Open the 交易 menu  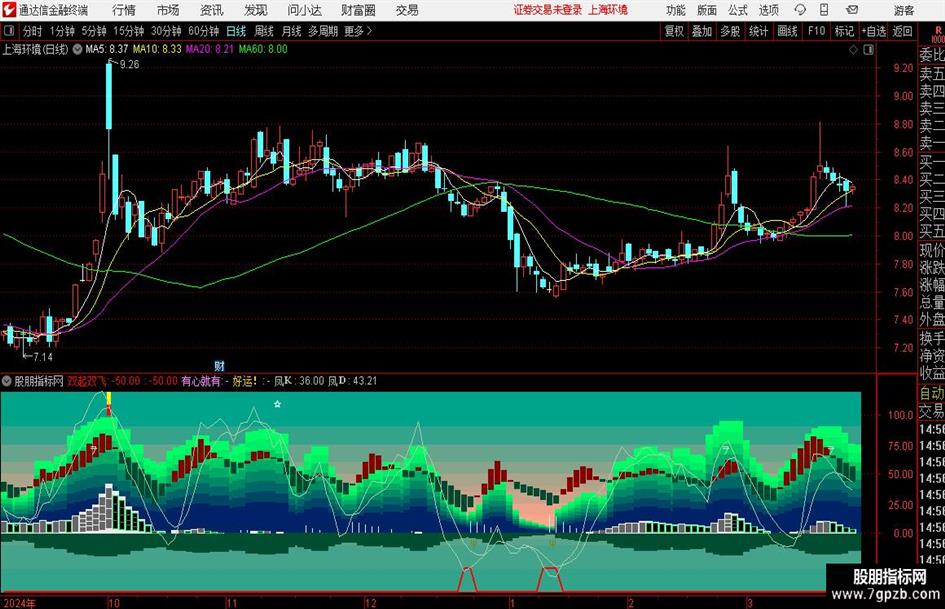click(x=407, y=10)
